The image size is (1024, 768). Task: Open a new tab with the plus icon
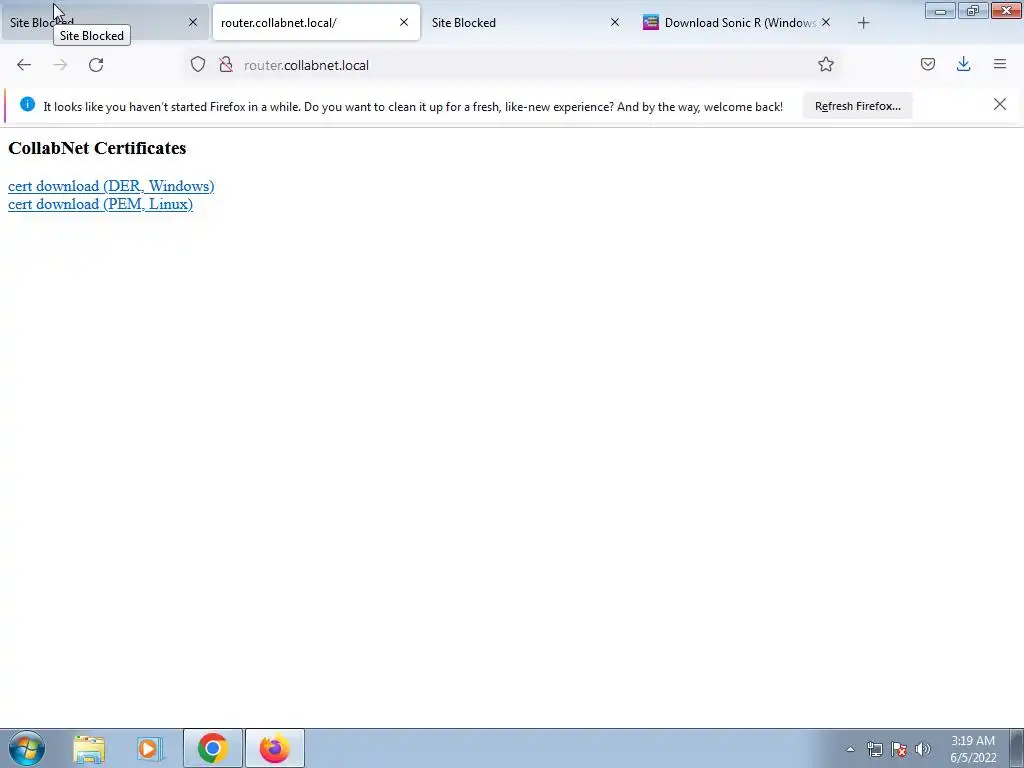[x=863, y=23]
